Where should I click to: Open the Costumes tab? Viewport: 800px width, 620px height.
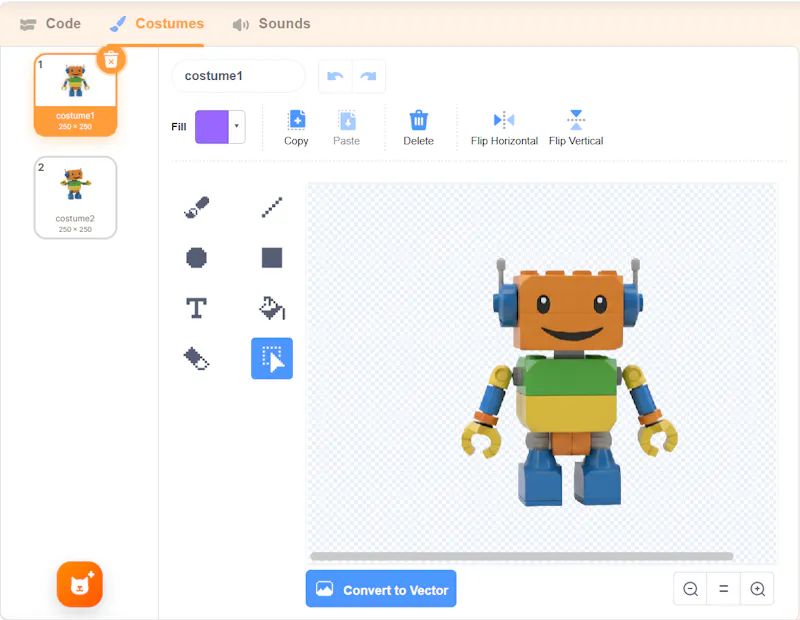(x=157, y=23)
